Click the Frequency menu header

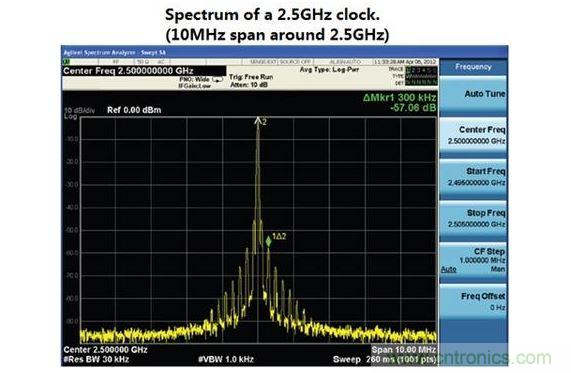point(473,67)
